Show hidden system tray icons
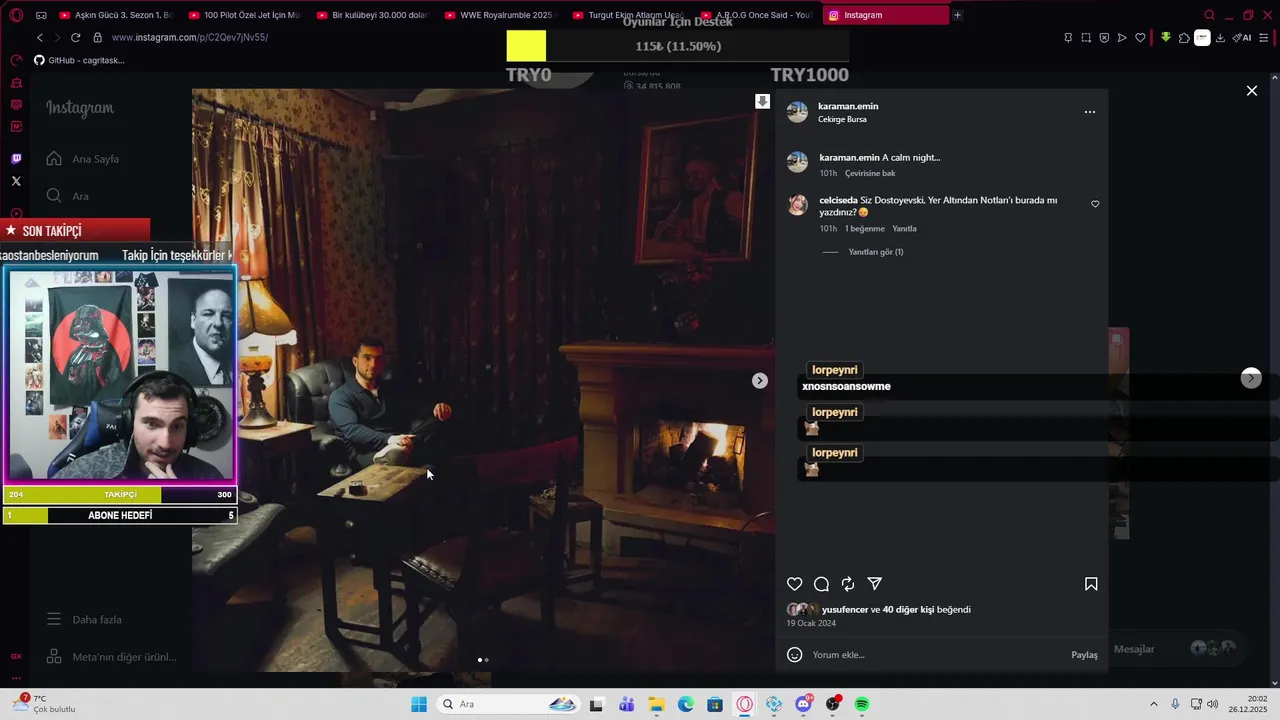This screenshot has height=720, width=1280. [1153, 705]
